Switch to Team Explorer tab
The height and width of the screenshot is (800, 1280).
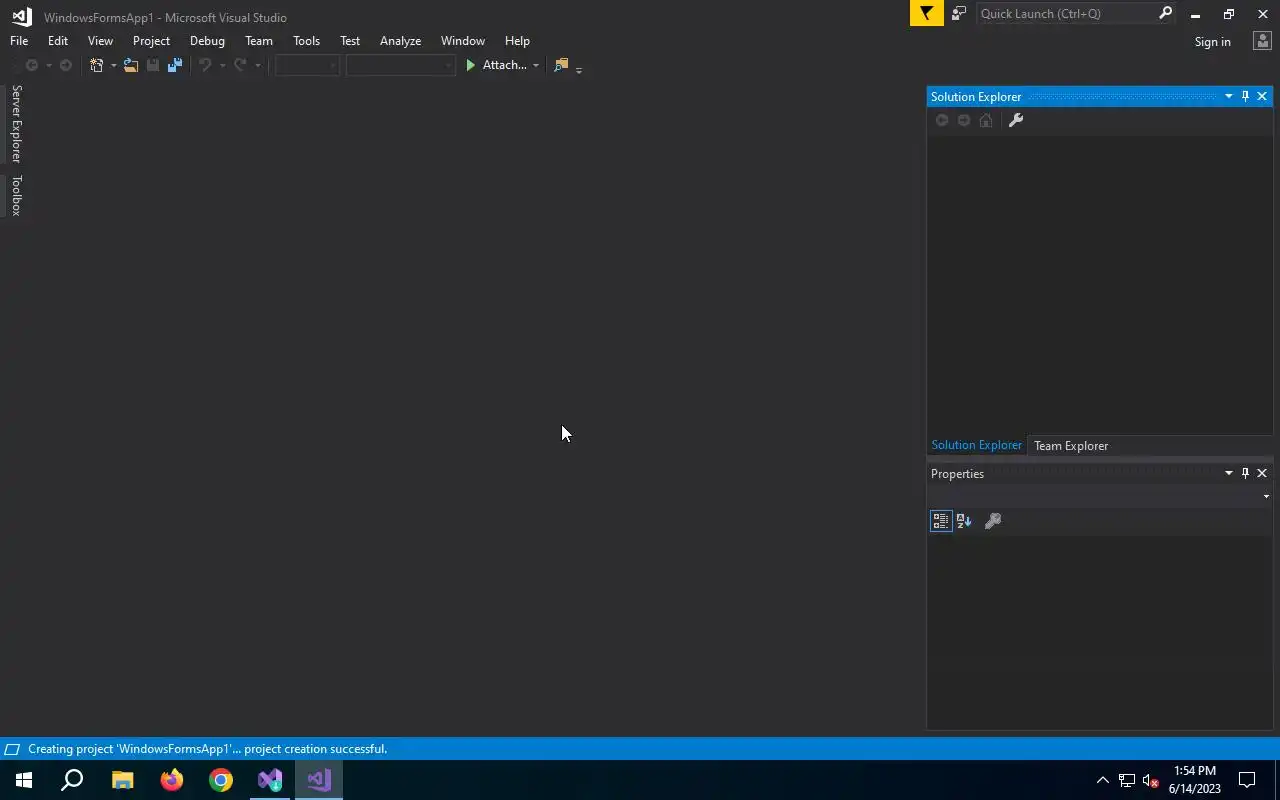point(1071,446)
